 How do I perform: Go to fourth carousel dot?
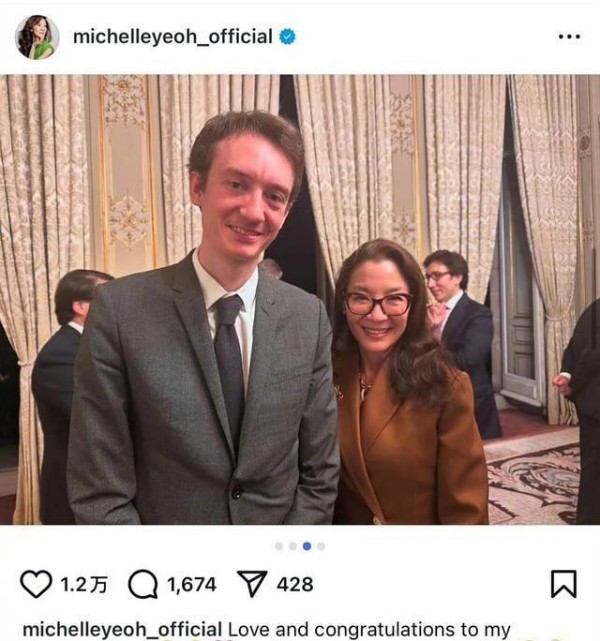321,546
